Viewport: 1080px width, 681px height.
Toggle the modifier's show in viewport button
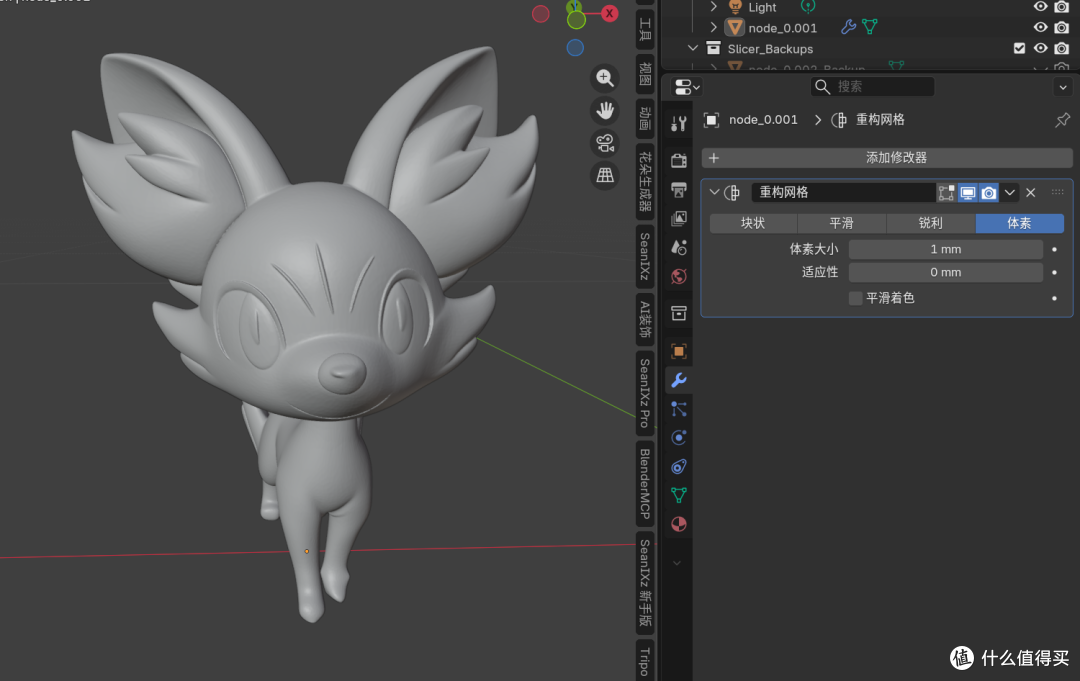(968, 193)
